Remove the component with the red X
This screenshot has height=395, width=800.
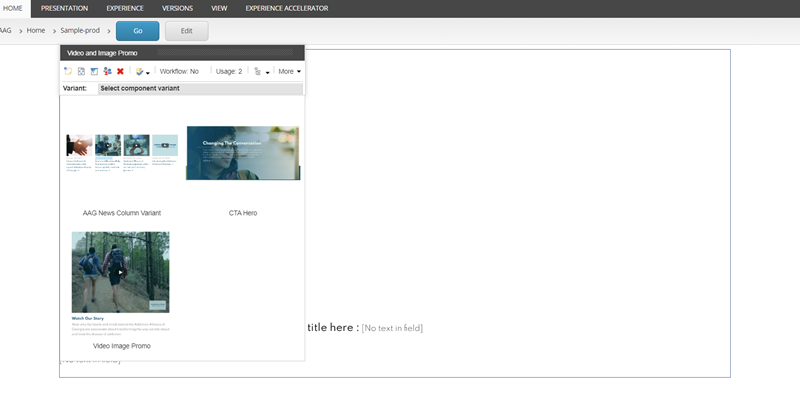click(120, 71)
